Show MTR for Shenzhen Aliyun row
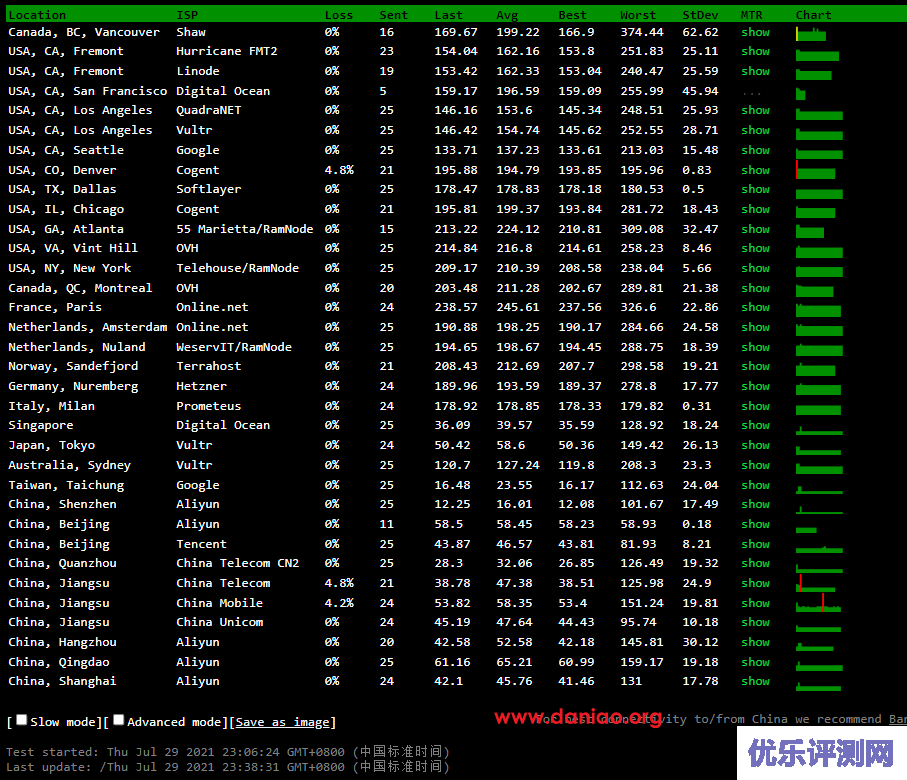Viewport: 907px width, 780px height. coord(755,505)
